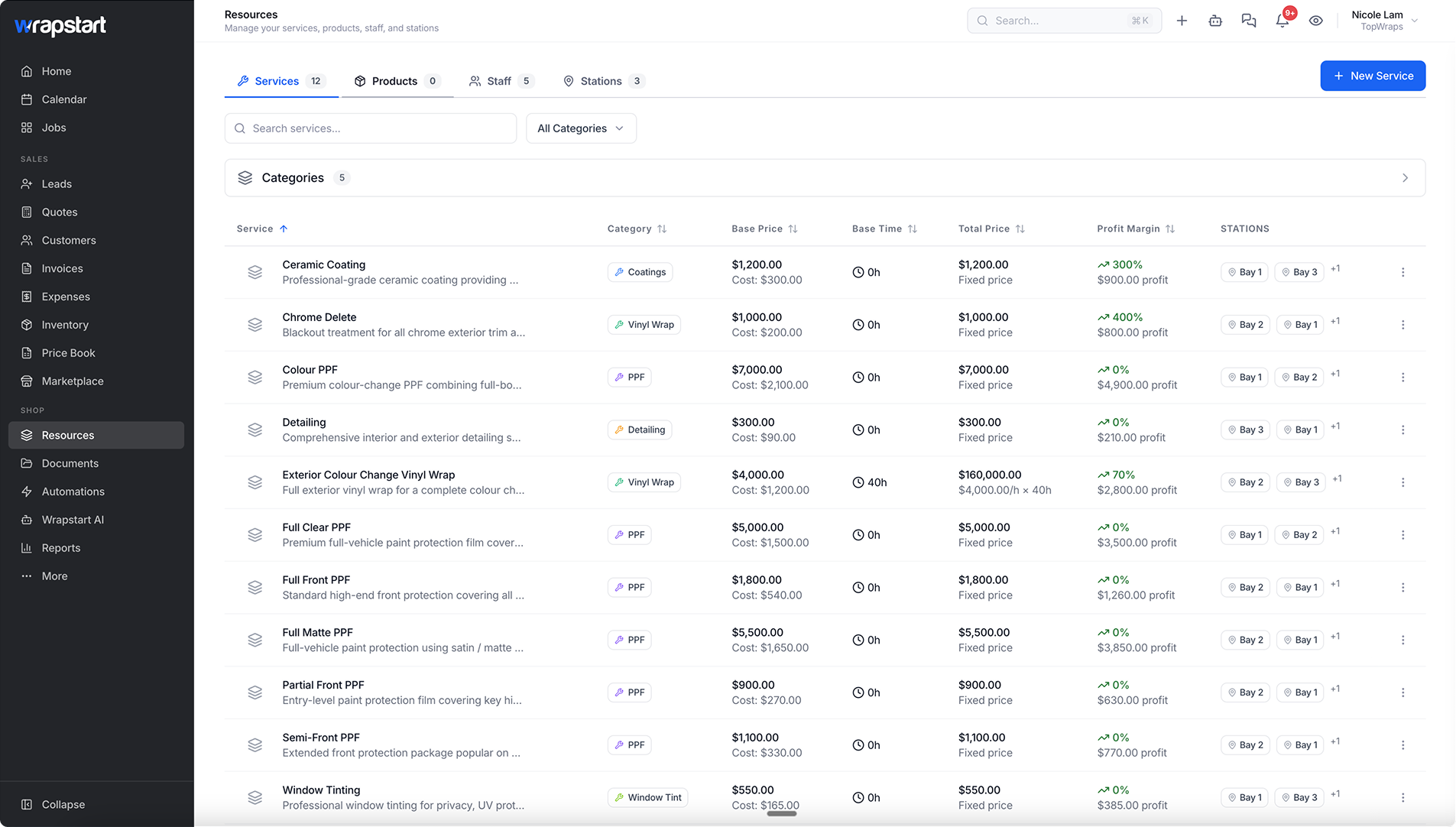This screenshot has height=827, width=1456.
Task: Click the horizontal scrollbar at table bottom
Action: coord(781,814)
